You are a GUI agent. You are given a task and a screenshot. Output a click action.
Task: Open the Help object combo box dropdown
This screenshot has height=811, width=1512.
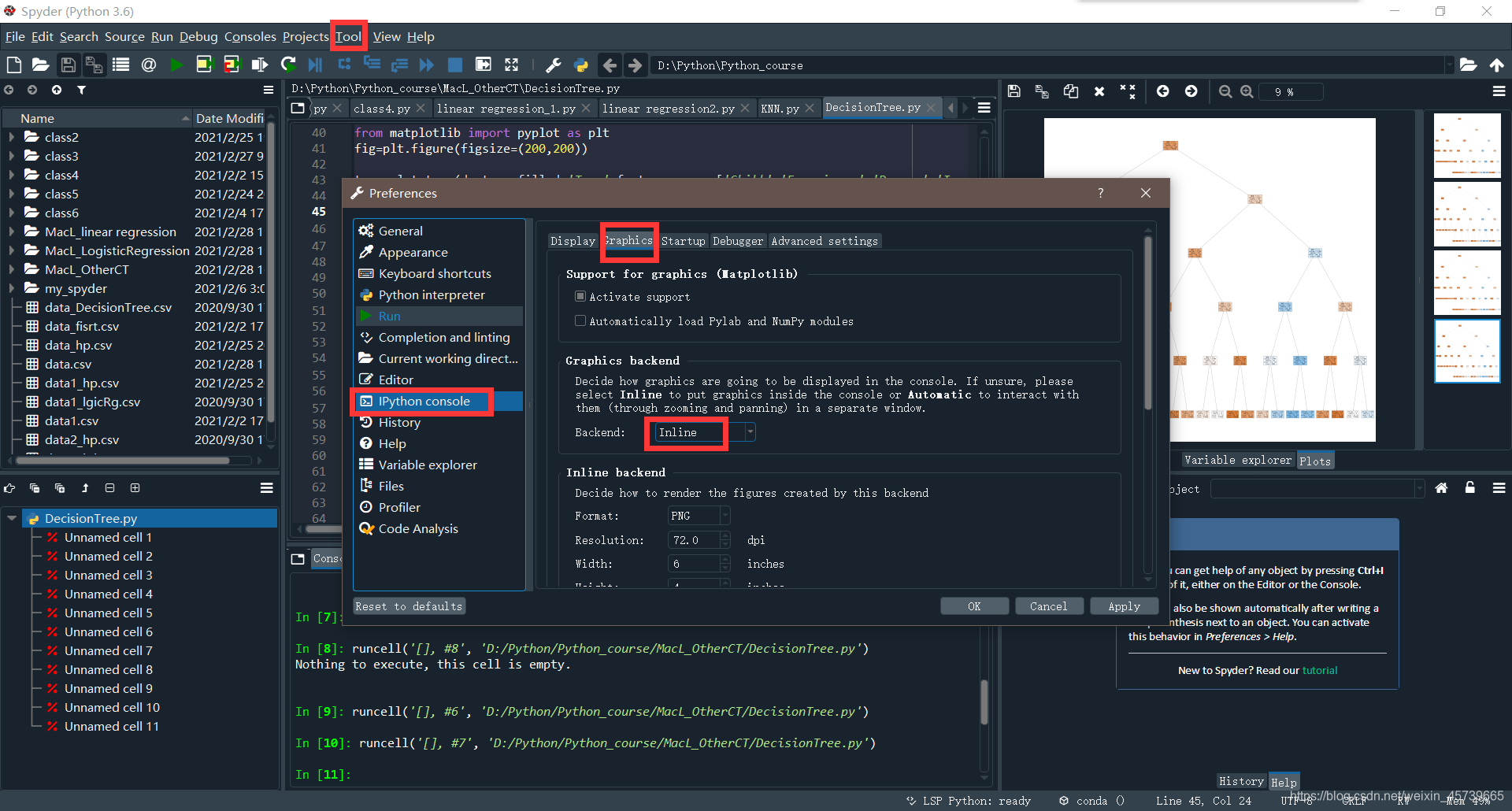click(x=1419, y=489)
